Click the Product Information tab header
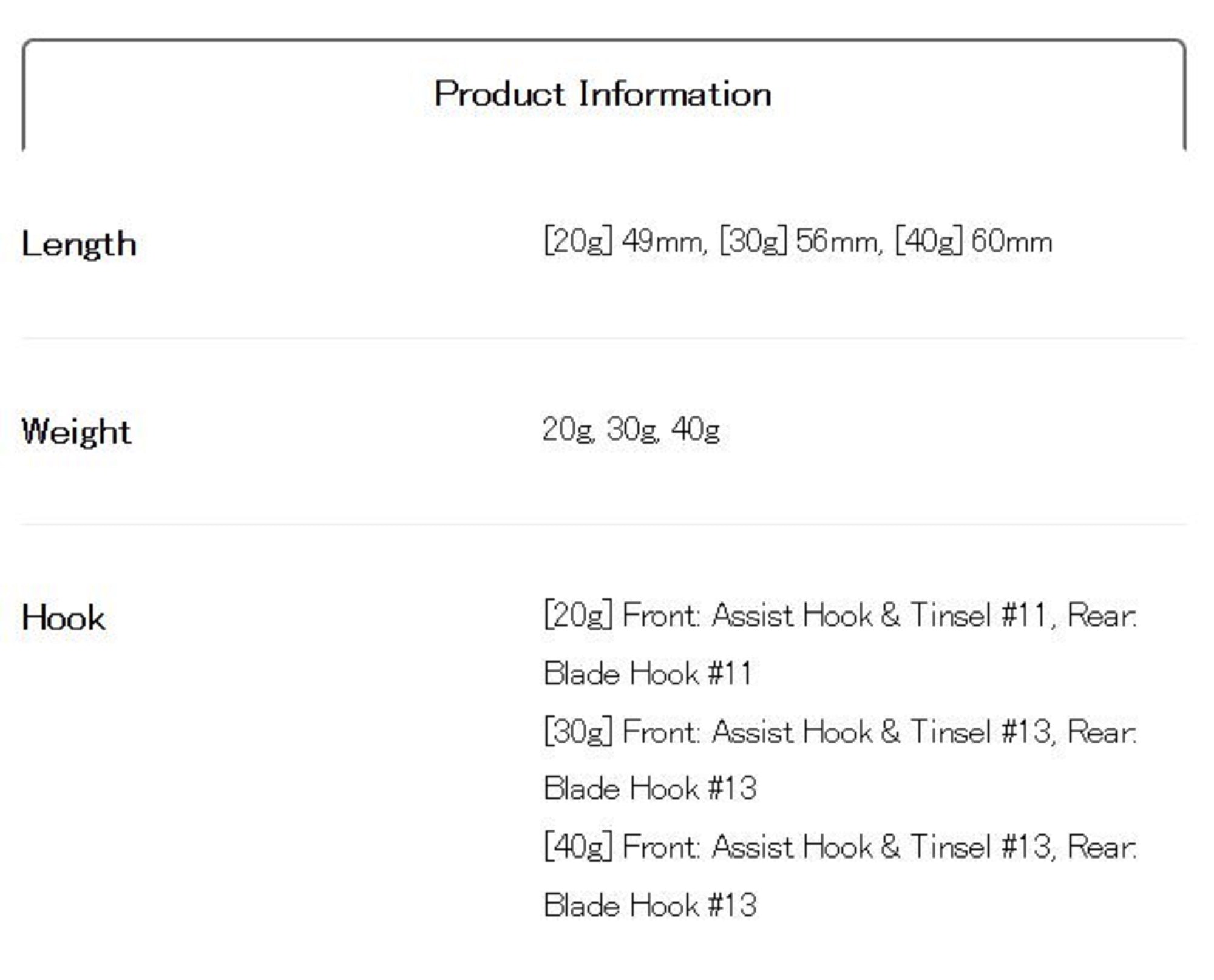Image resolution: width=1214 pixels, height=980 pixels. (603, 94)
